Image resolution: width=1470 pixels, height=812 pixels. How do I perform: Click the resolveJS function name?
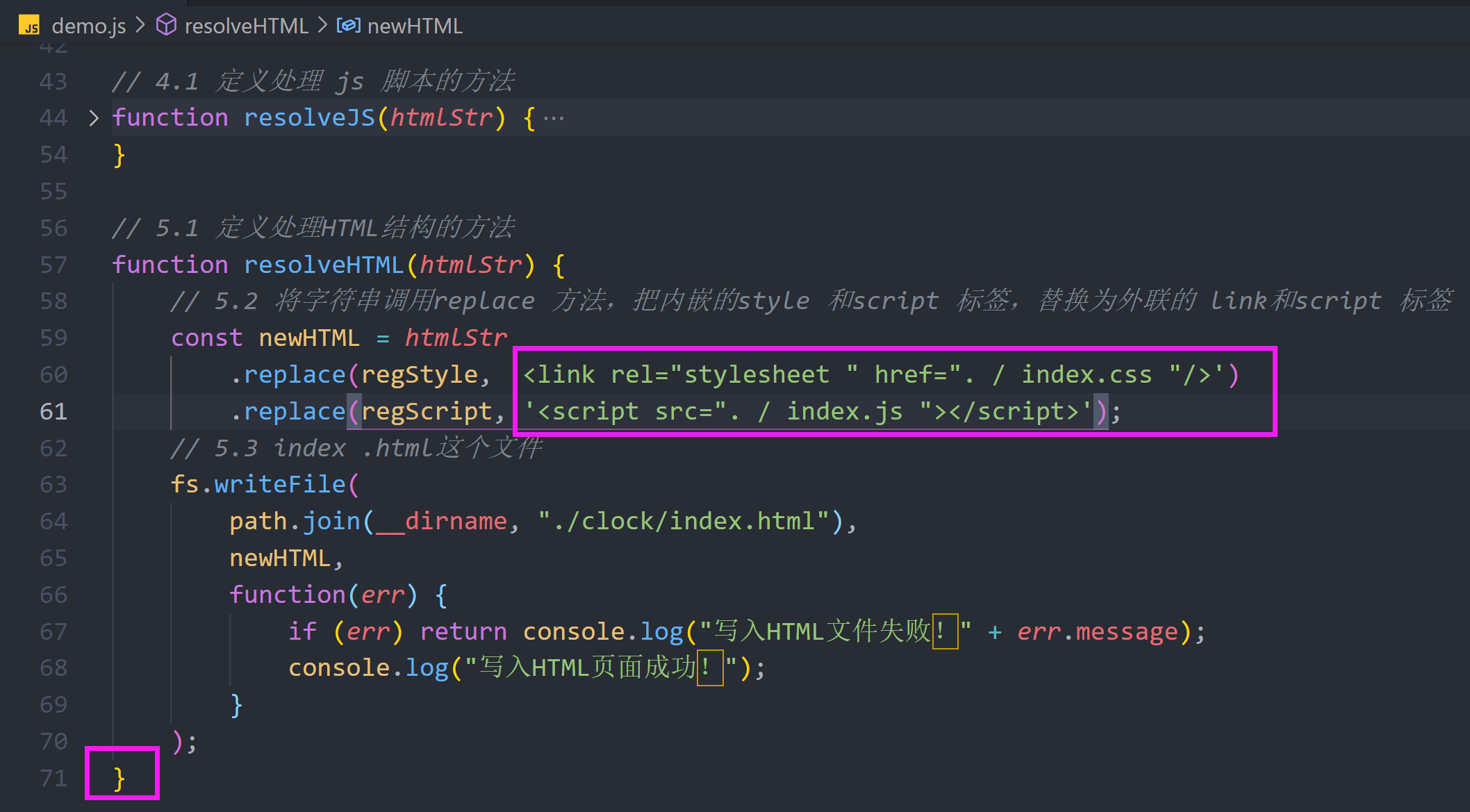(309, 117)
